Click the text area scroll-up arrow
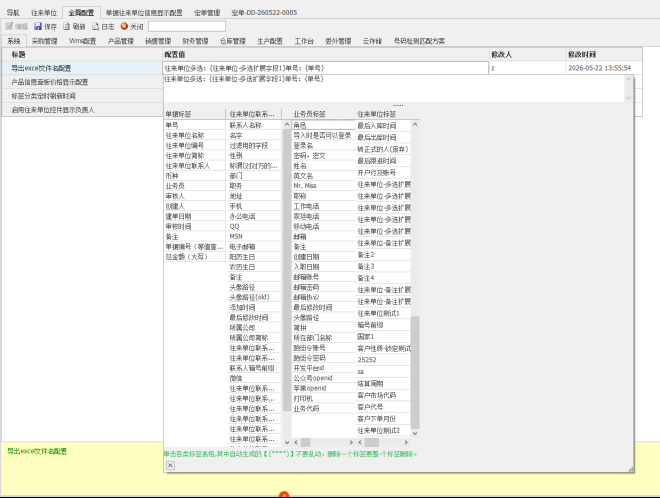Image resolution: width=660 pixels, height=498 pixels. [x=629, y=79]
